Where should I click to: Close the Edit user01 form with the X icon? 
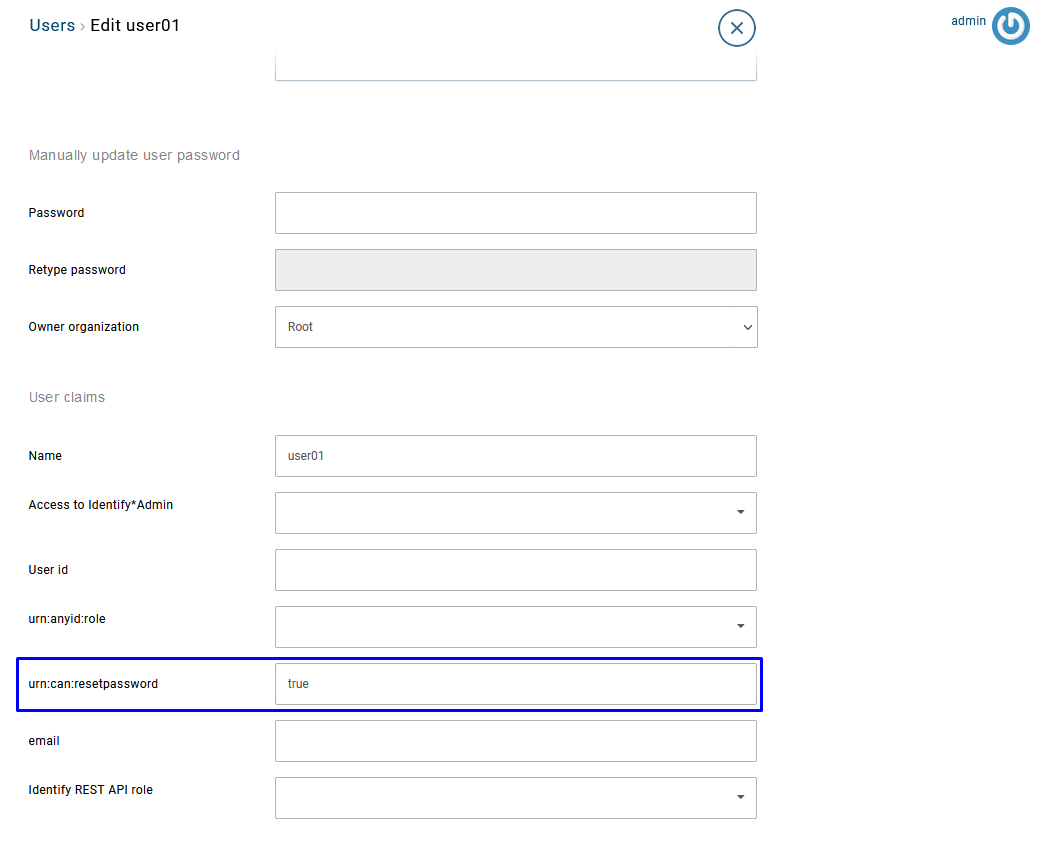tap(736, 28)
